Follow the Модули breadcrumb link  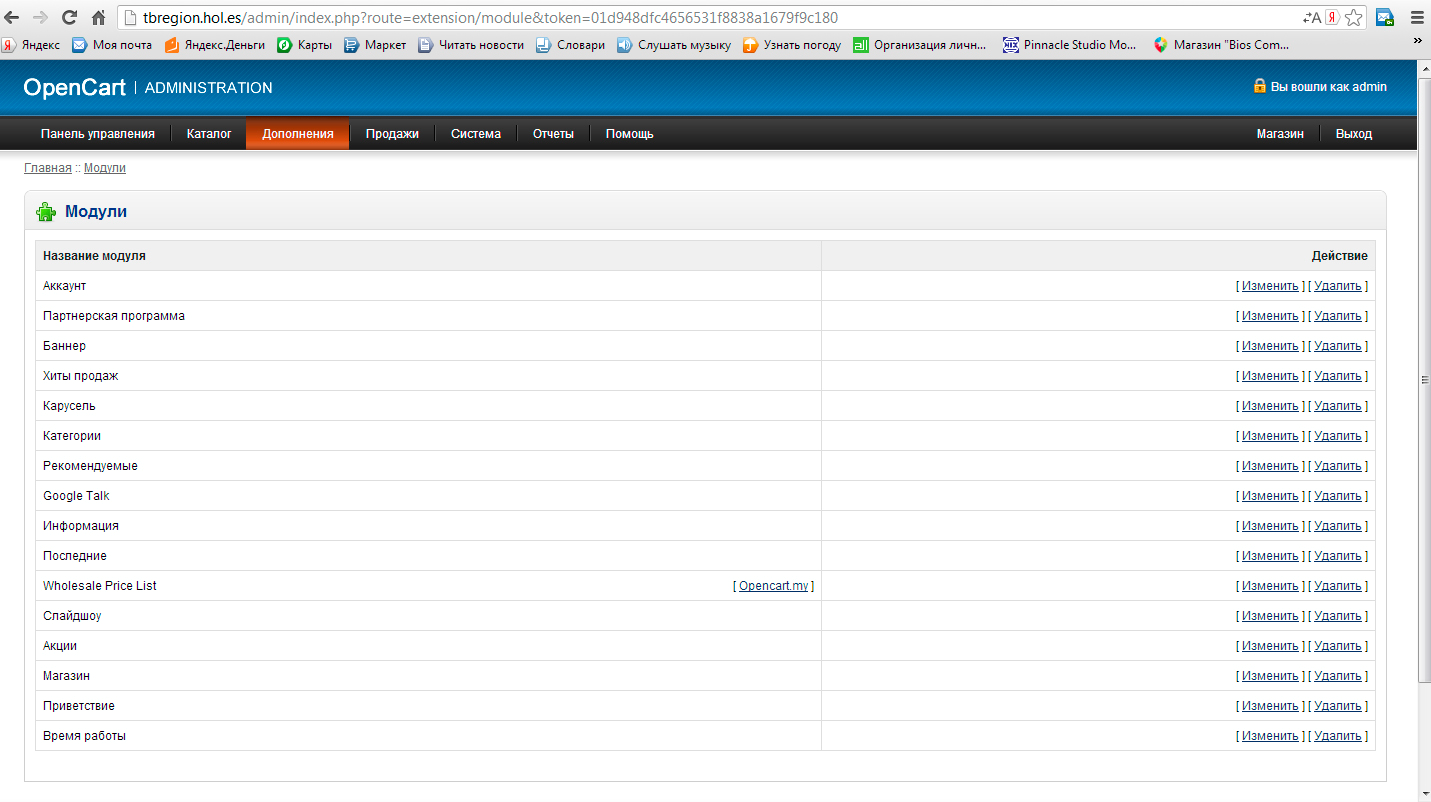pyautogui.click(x=105, y=168)
